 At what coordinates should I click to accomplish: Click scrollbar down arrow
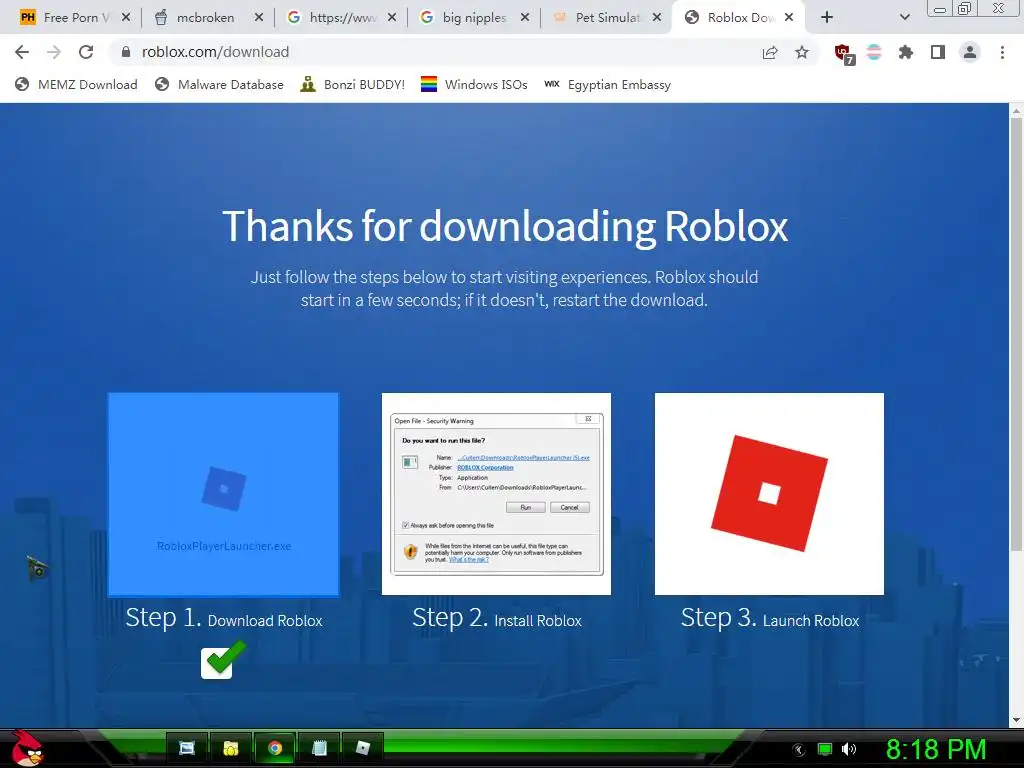pos(1016,720)
